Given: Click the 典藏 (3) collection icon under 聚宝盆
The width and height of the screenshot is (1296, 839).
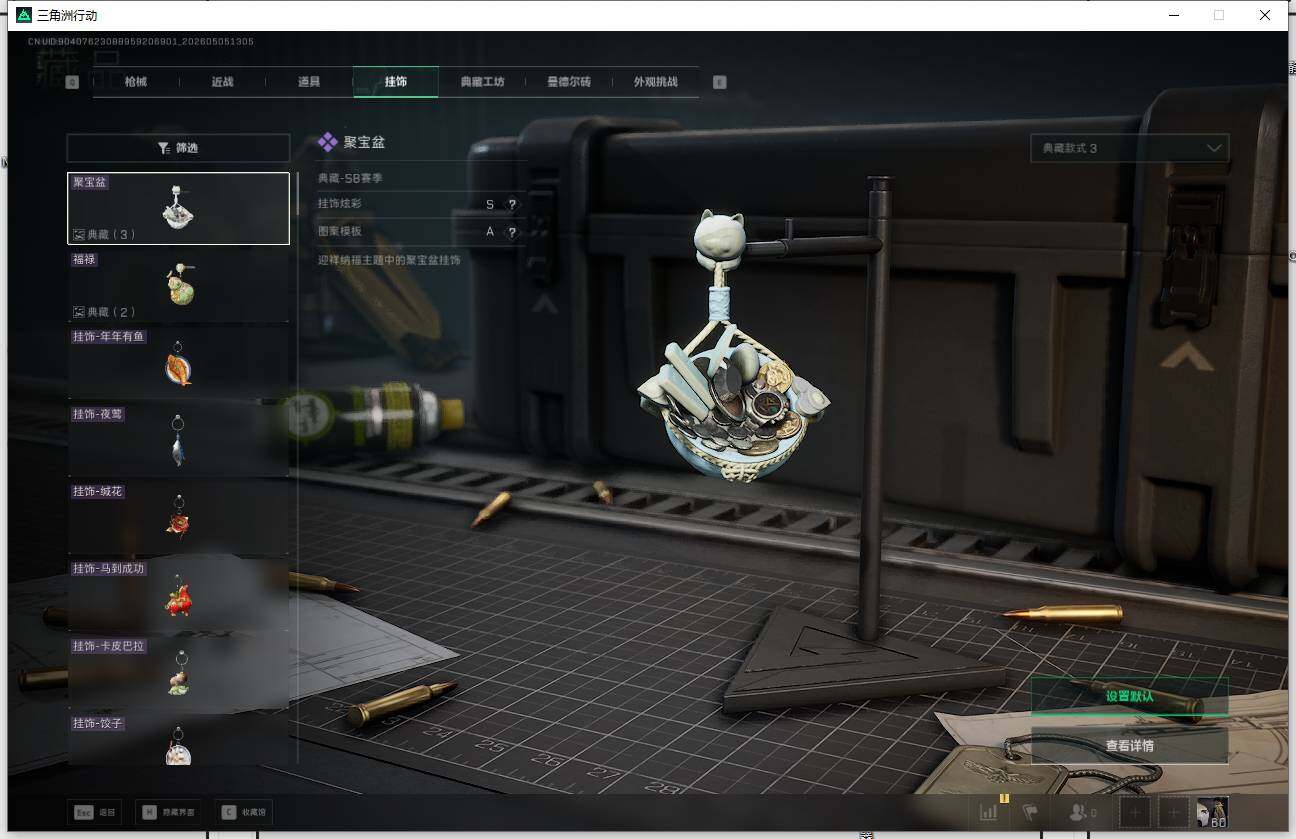Looking at the screenshot, I should (80, 235).
